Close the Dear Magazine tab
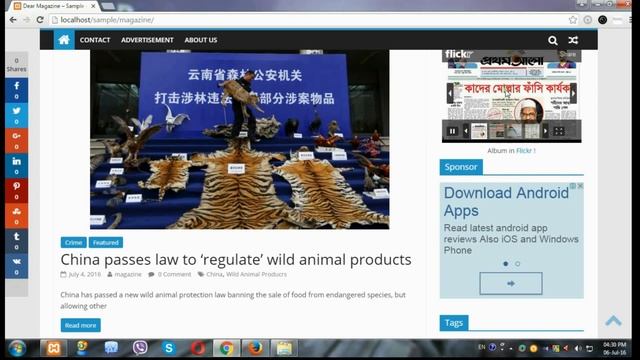Image resolution: width=640 pixels, height=360 pixels. point(93,6)
